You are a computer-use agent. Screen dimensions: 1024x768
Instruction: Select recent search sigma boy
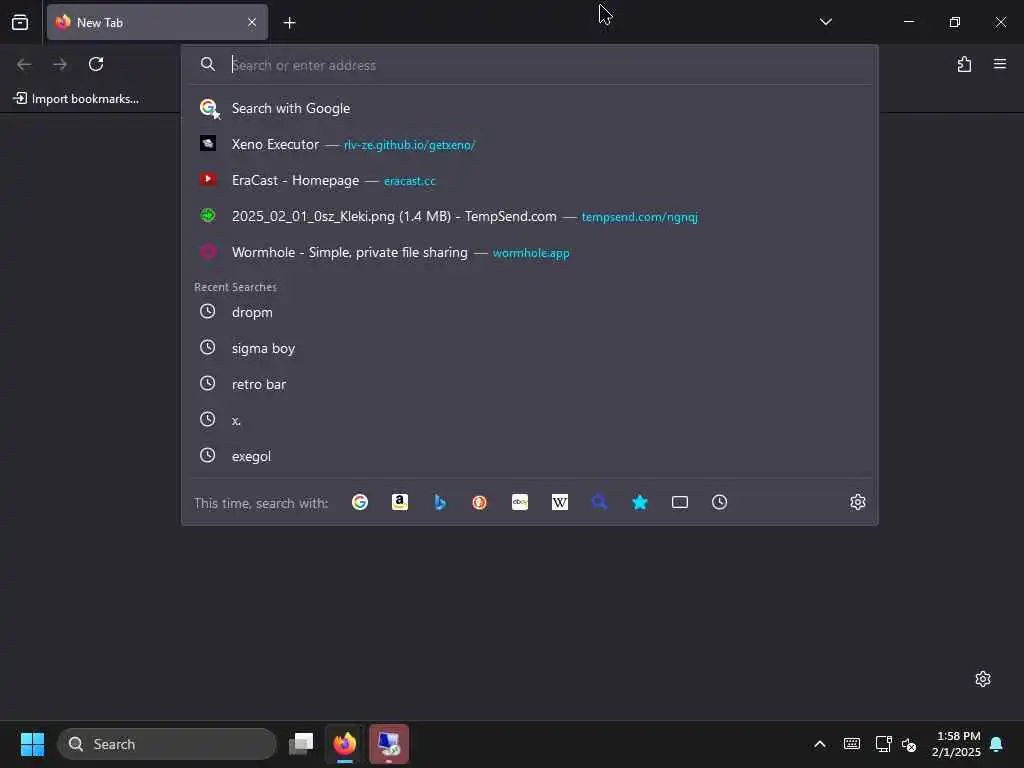point(530,348)
